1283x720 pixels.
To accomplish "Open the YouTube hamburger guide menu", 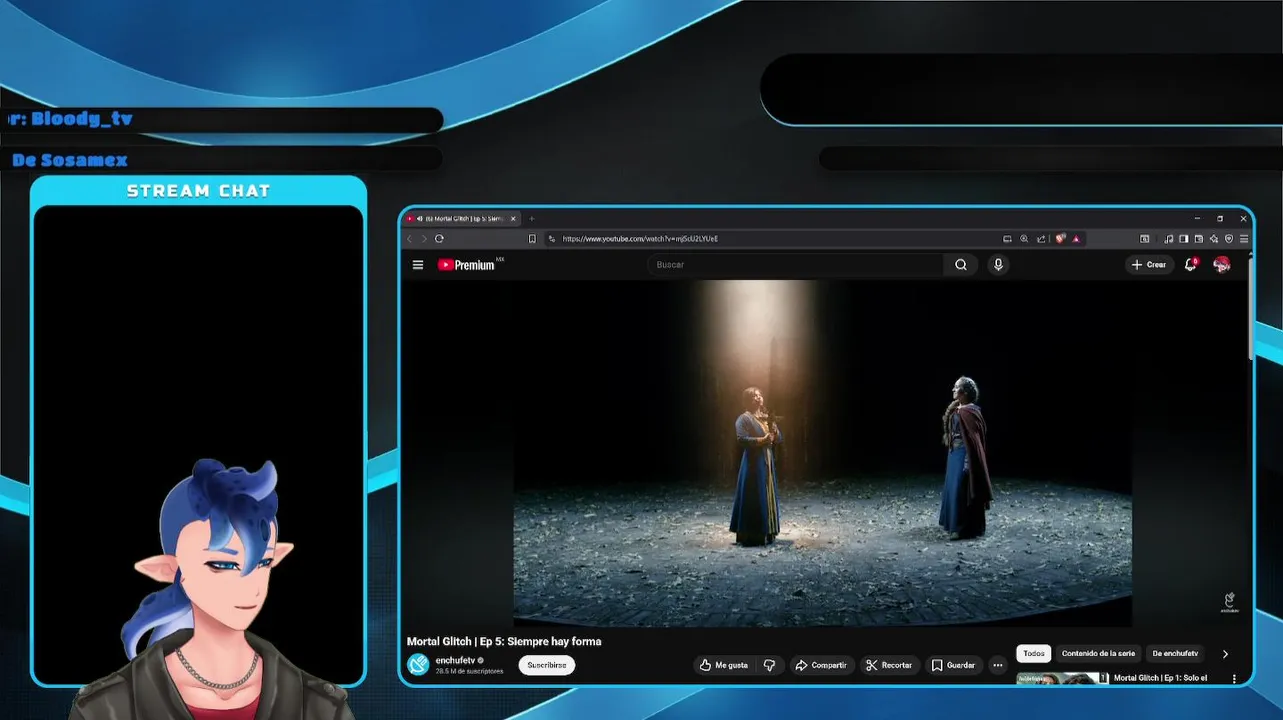I will pos(418,265).
